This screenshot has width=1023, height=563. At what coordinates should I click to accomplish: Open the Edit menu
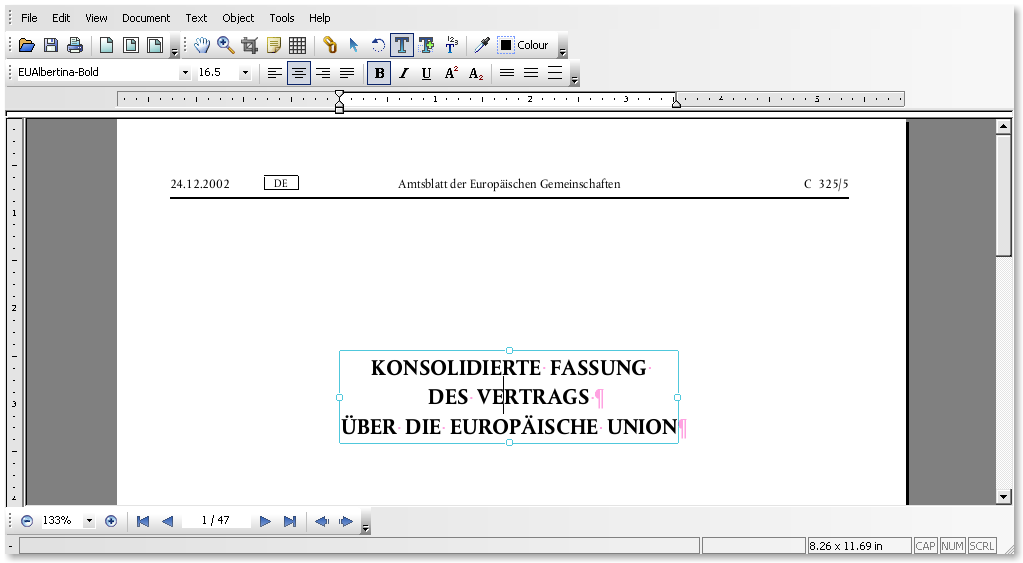(x=61, y=18)
